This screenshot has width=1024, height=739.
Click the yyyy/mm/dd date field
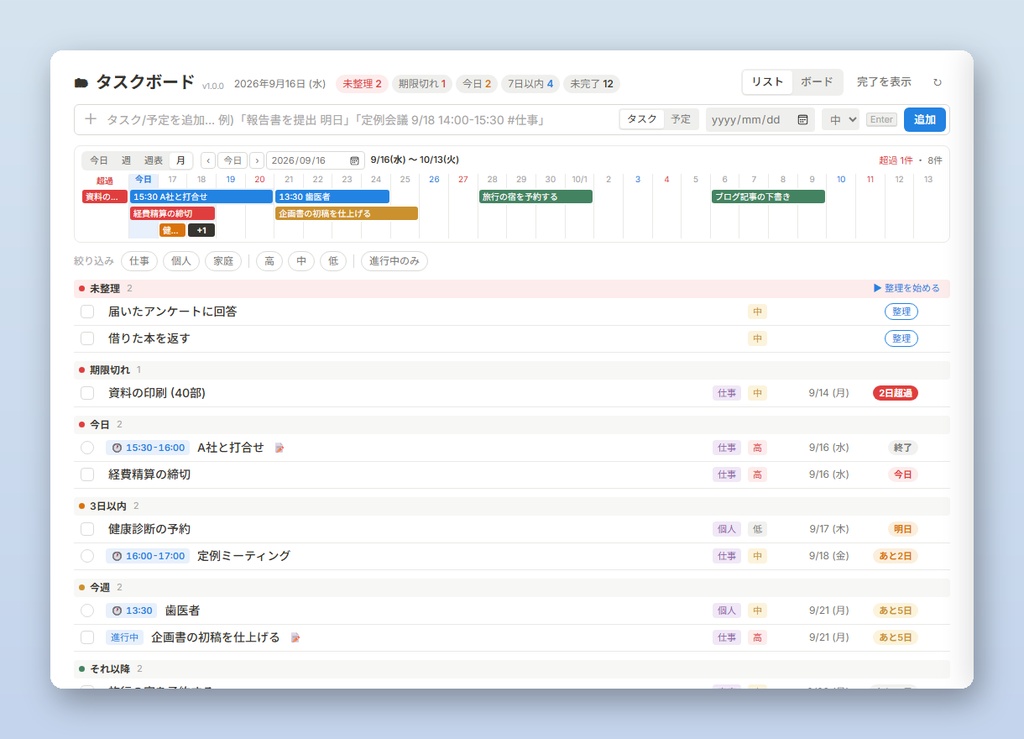point(760,119)
